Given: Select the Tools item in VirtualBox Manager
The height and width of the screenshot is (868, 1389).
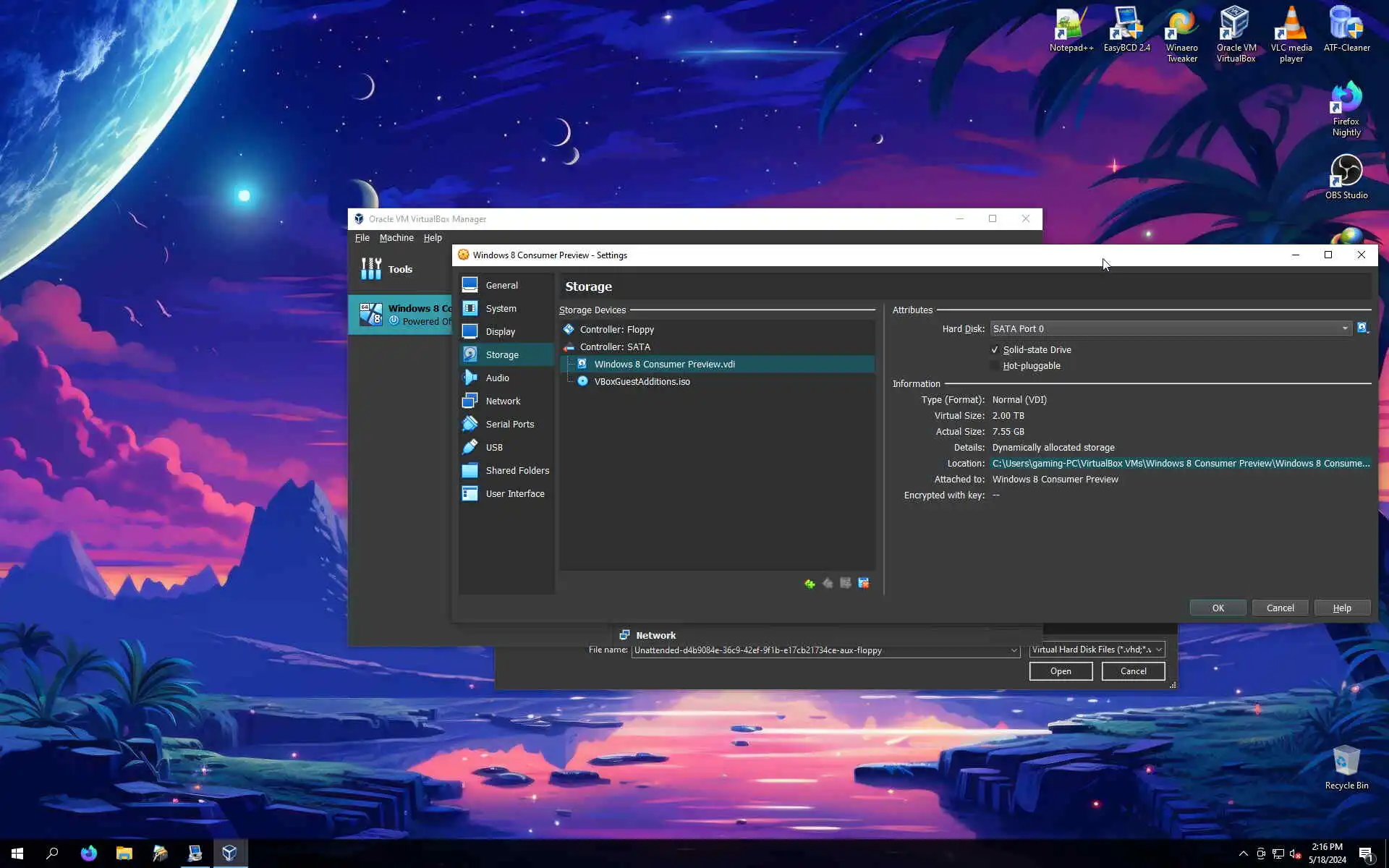Looking at the screenshot, I should [x=399, y=269].
